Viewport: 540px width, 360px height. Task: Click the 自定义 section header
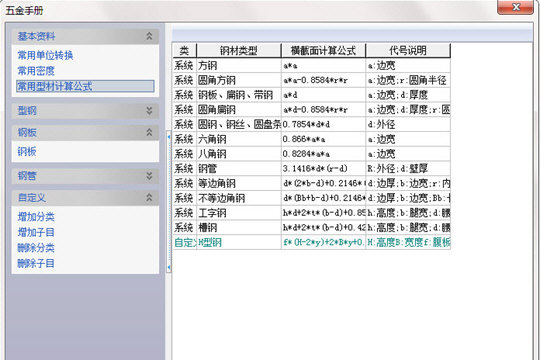point(85,197)
